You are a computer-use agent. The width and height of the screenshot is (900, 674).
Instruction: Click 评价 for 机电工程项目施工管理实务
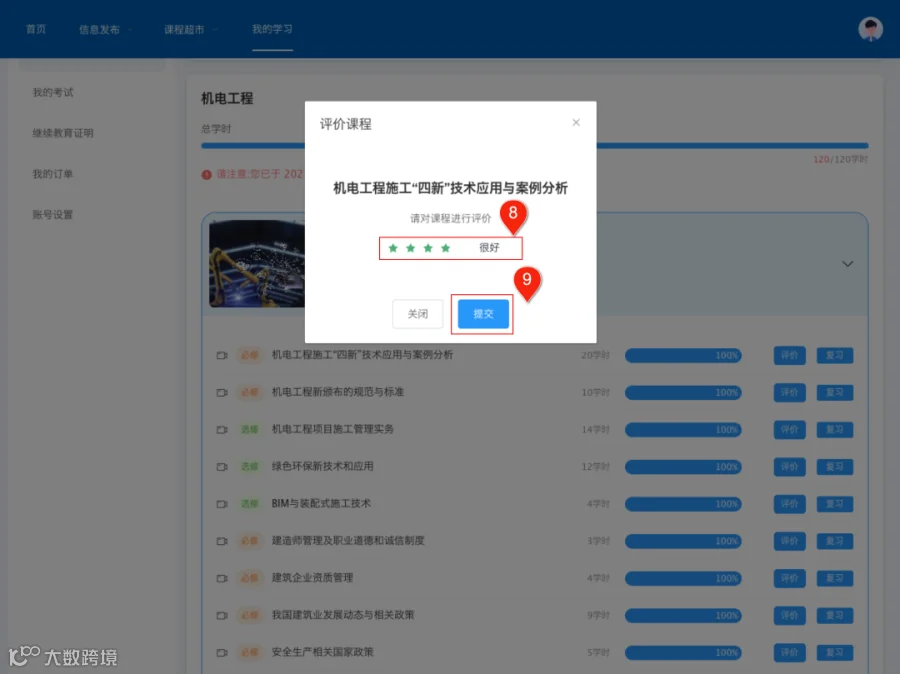coord(789,429)
